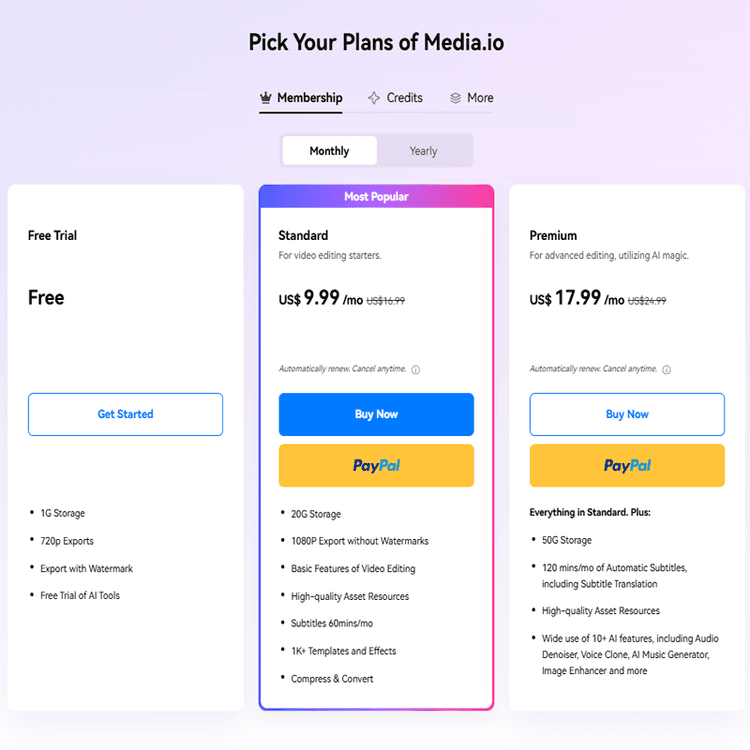The width and height of the screenshot is (750, 750).
Task: Click the Premium plan title
Action: pos(553,236)
